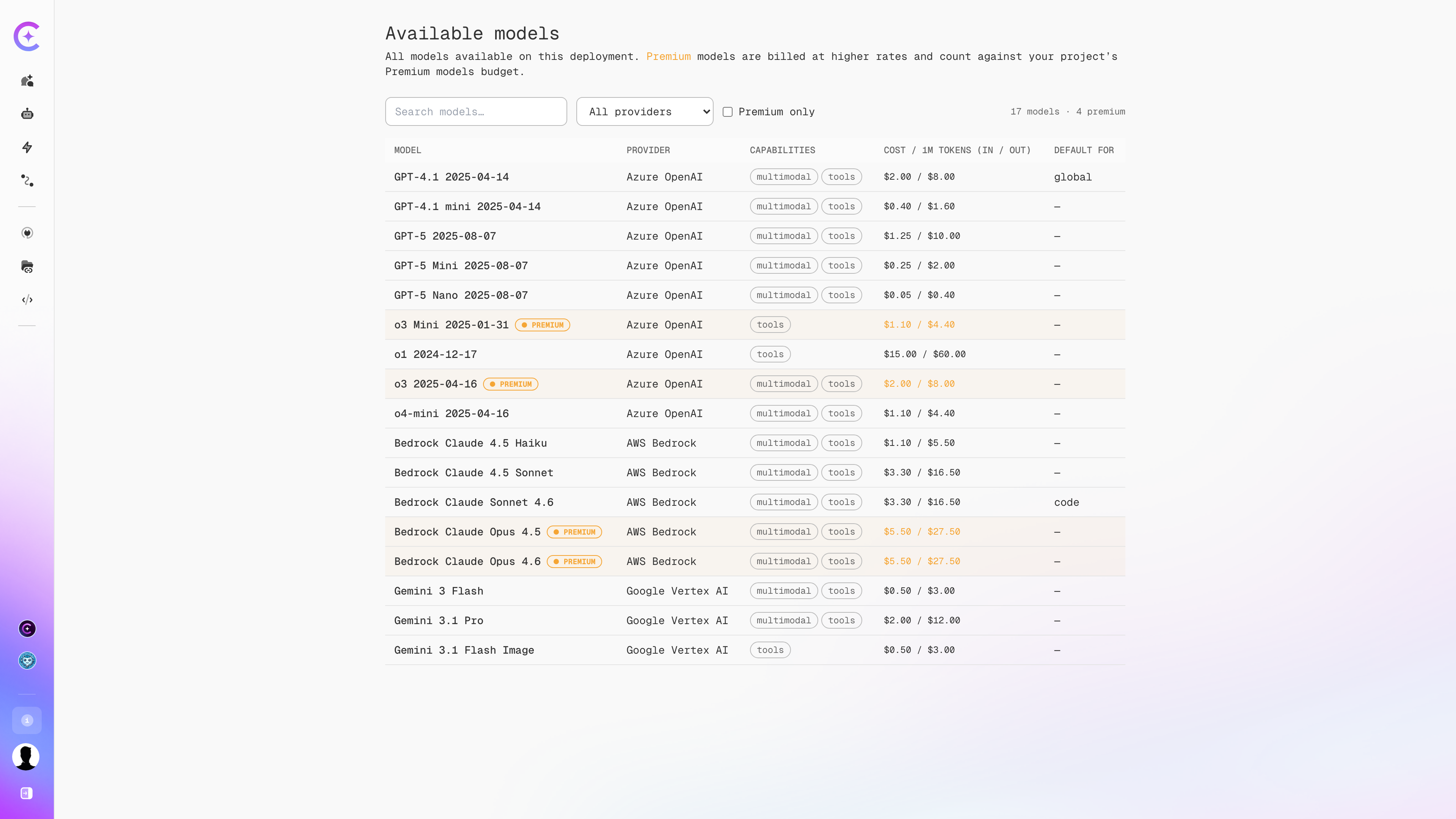
Task: Open the workflow path sidebar icon
Action: click(27, 181)
